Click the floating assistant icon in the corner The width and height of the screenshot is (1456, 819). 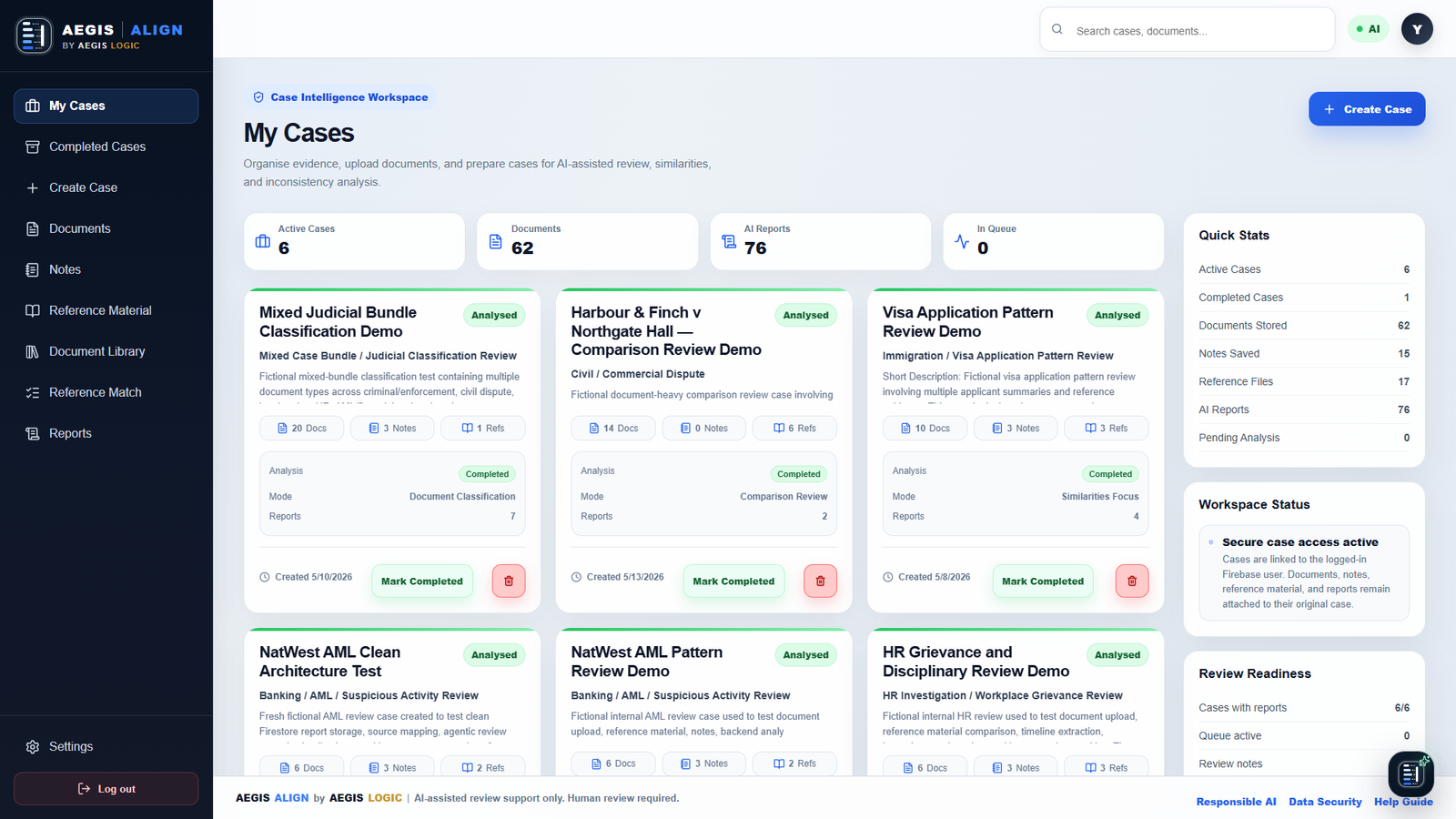[x=1410, y=774]
